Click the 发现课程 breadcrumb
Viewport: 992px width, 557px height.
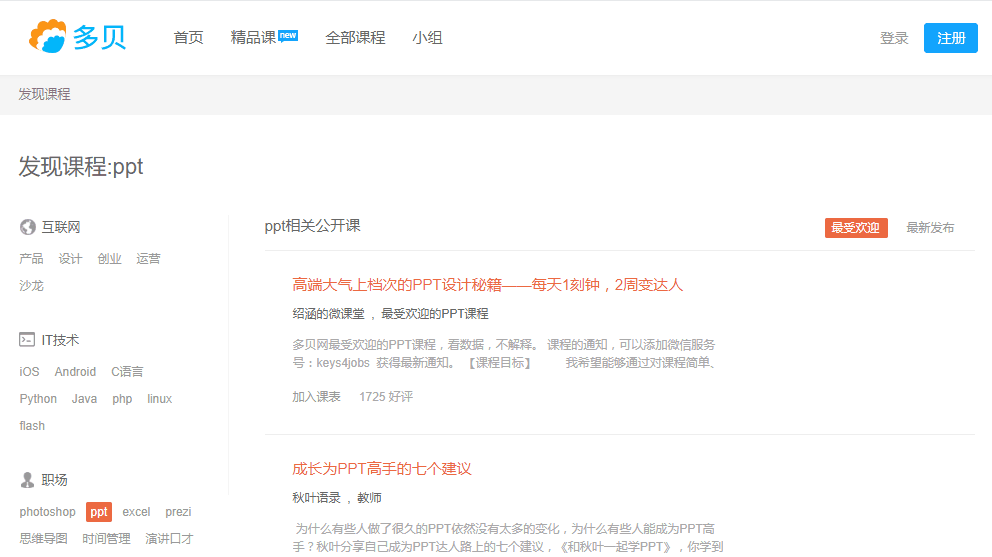coord(44,94)
